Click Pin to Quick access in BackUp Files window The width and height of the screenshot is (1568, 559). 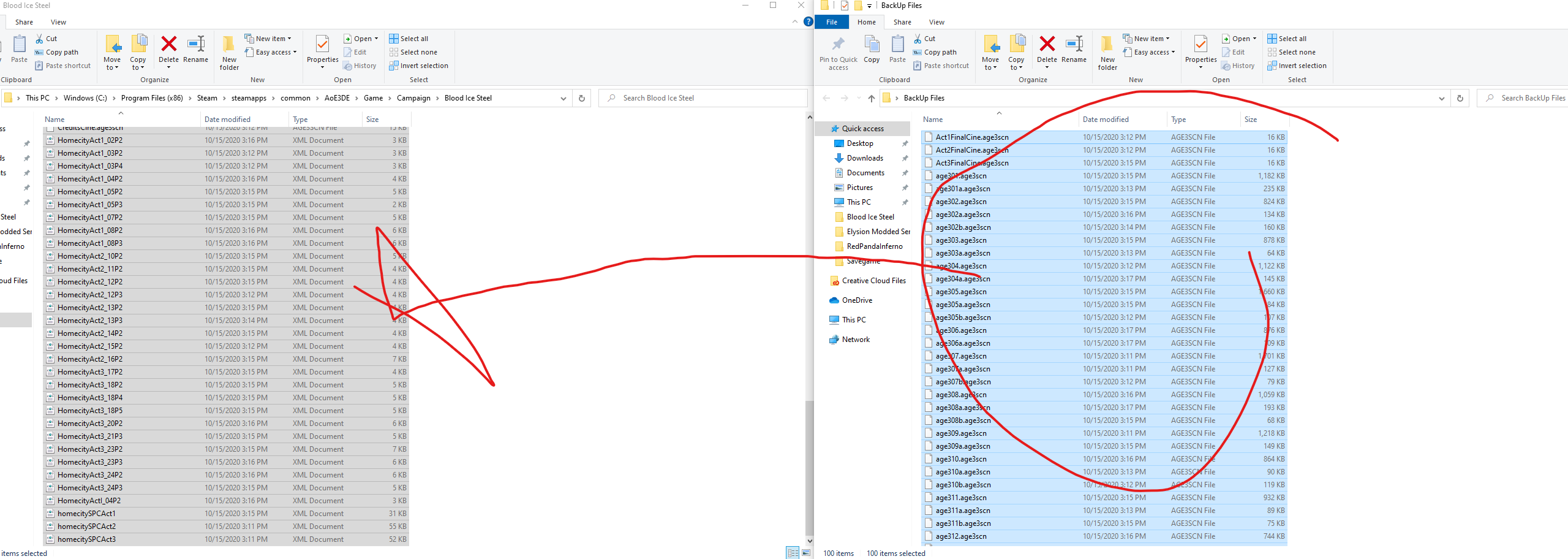point(838,53)
